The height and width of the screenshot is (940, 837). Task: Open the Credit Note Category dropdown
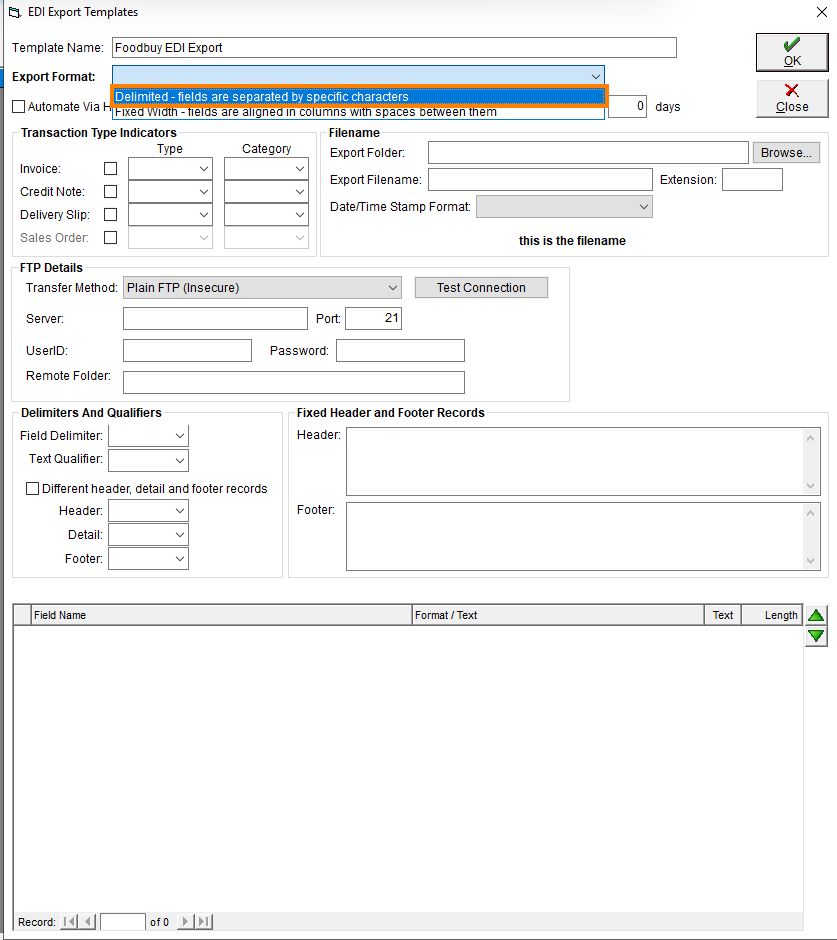point(266,191)
